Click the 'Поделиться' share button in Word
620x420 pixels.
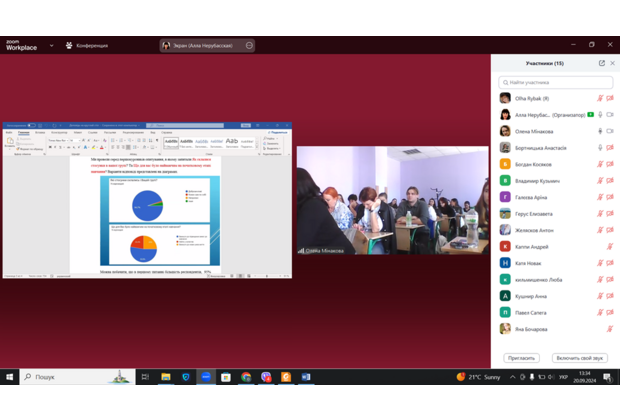(277, 132)
